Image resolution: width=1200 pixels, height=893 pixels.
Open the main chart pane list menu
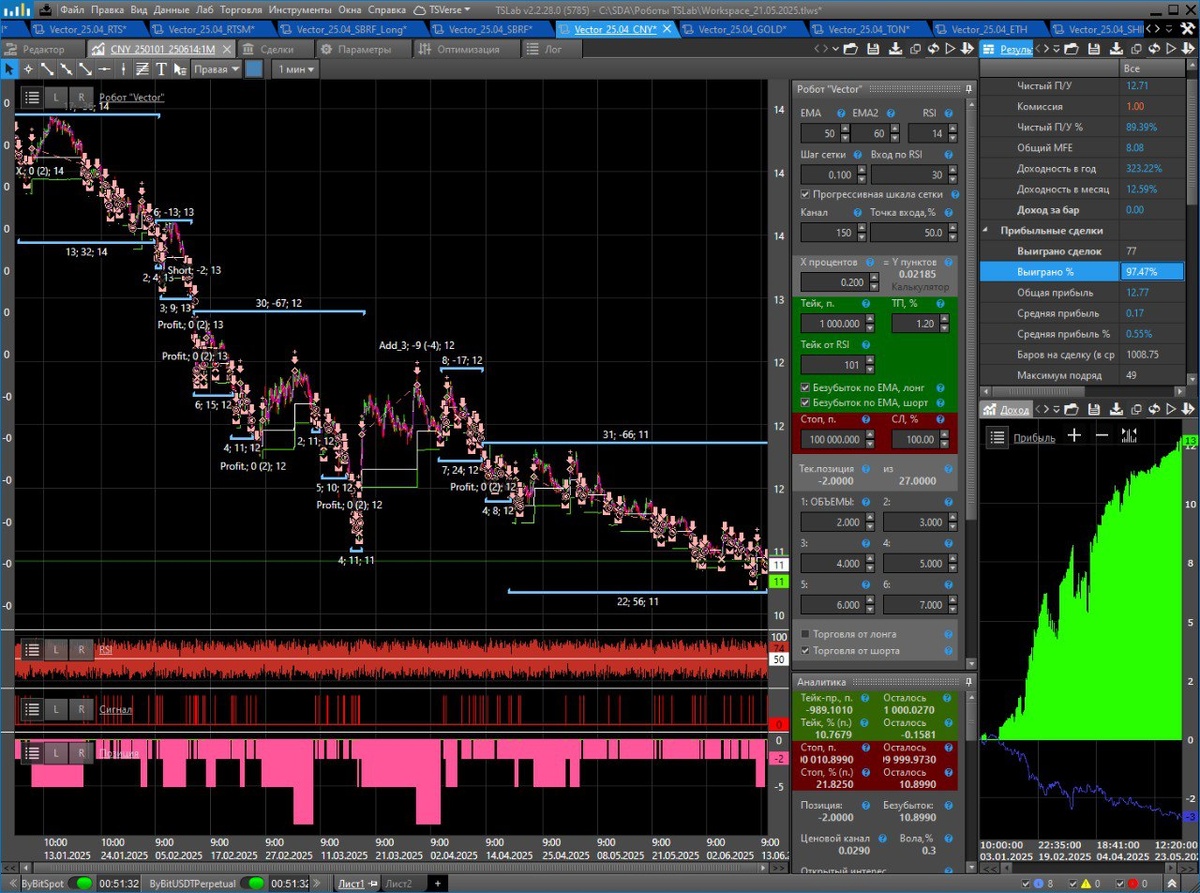[x=32, y=97]
